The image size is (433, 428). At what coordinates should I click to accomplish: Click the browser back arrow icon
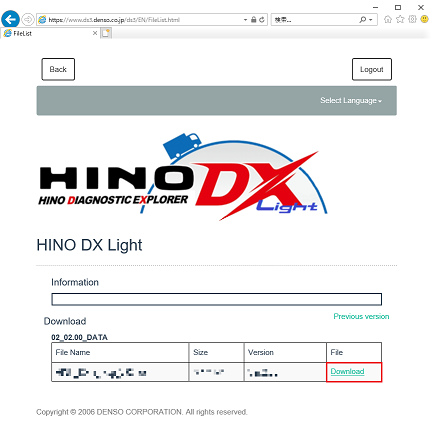pos(10,19)
